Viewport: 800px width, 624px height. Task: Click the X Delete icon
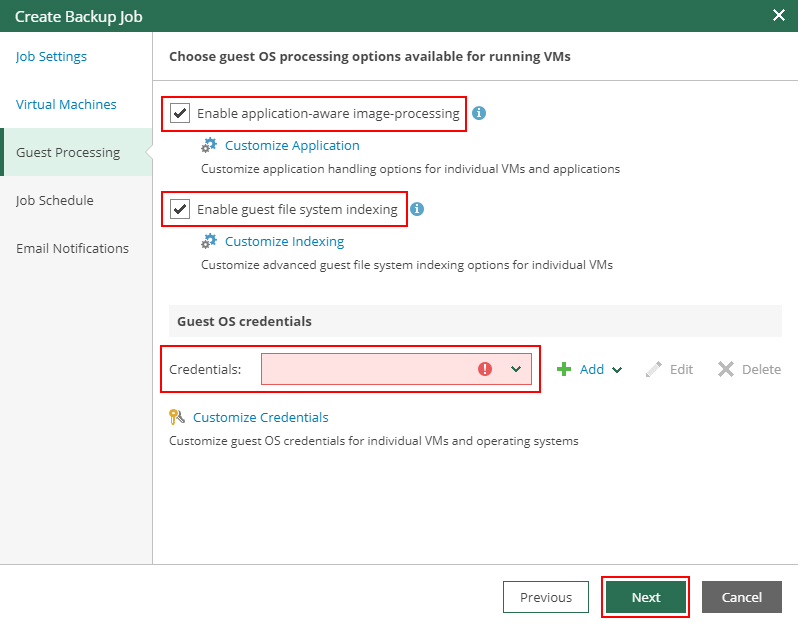click(726, 369)
